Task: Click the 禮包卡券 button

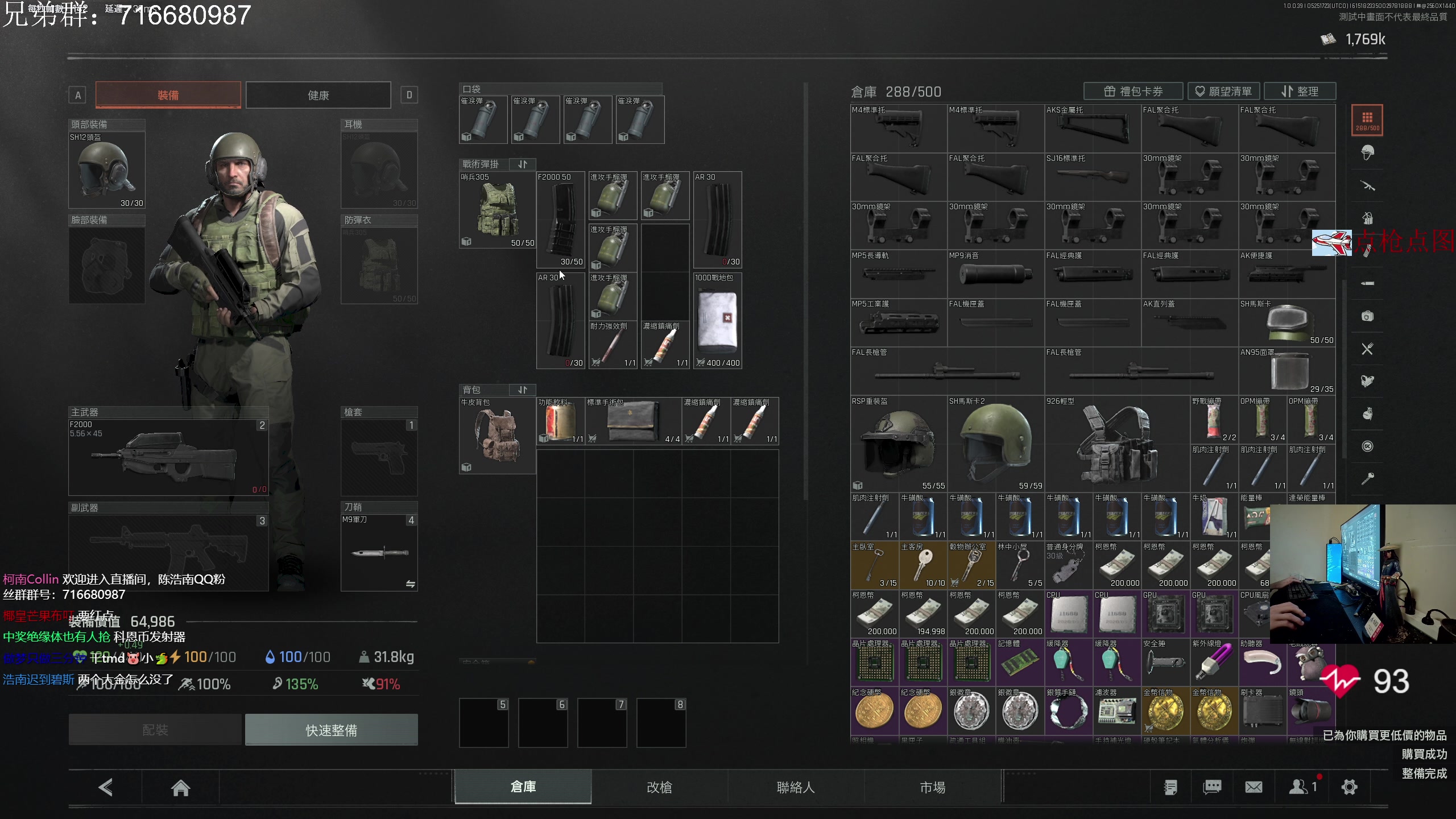Action: (x=1134, y=91)
